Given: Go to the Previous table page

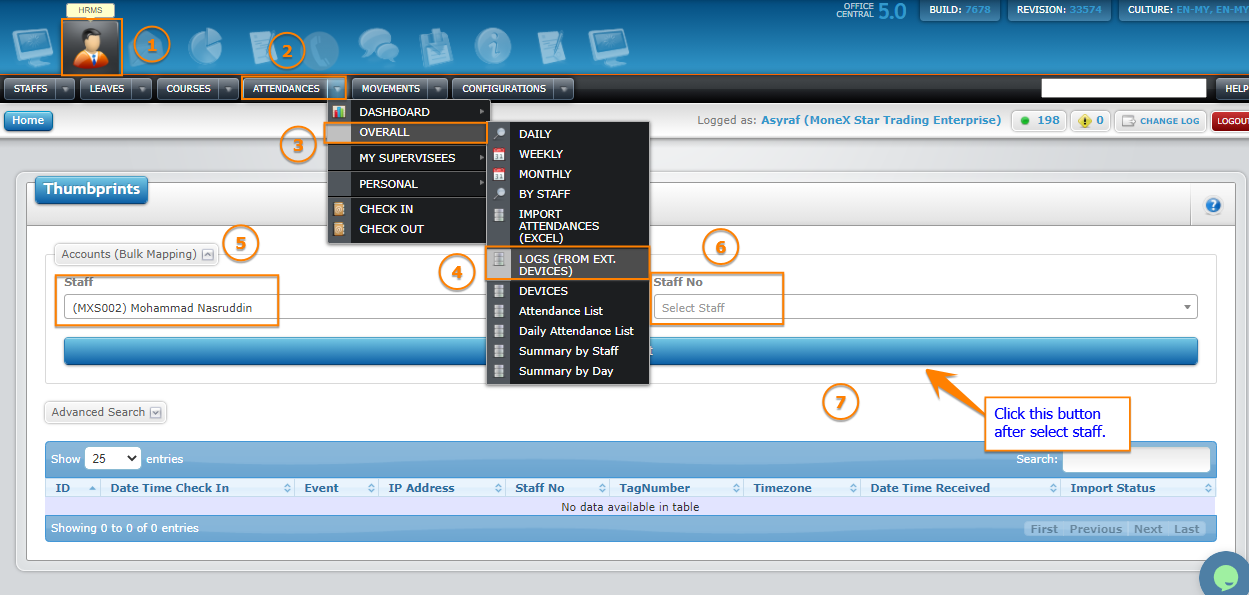Looking at the screenshot, I should [1095, 529].
